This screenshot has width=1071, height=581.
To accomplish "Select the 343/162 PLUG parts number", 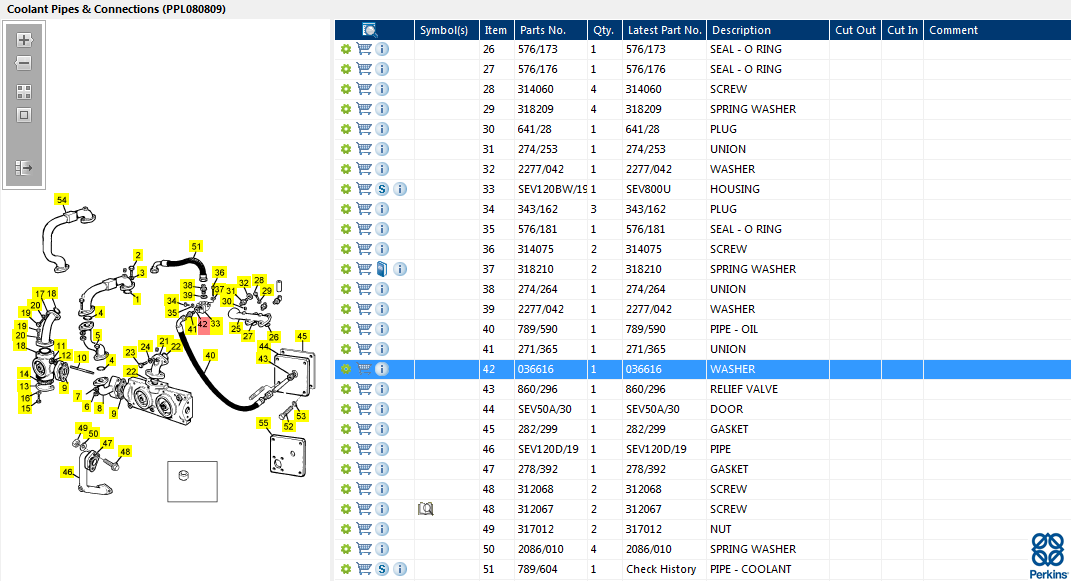I will tap(538, 209).
